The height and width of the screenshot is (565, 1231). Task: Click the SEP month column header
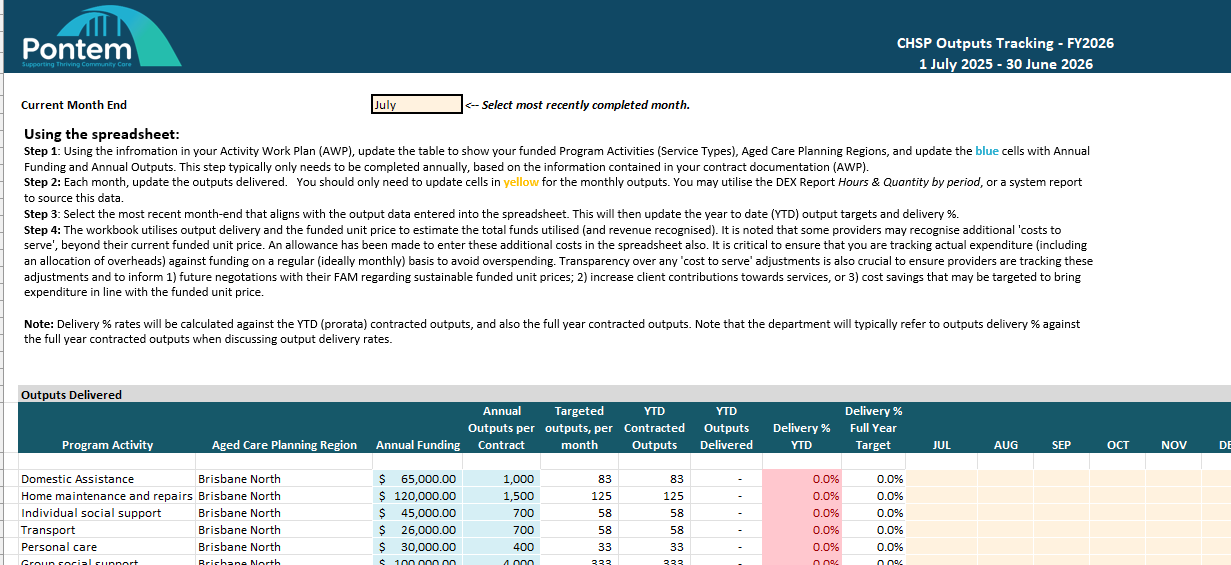point(1061,445)
